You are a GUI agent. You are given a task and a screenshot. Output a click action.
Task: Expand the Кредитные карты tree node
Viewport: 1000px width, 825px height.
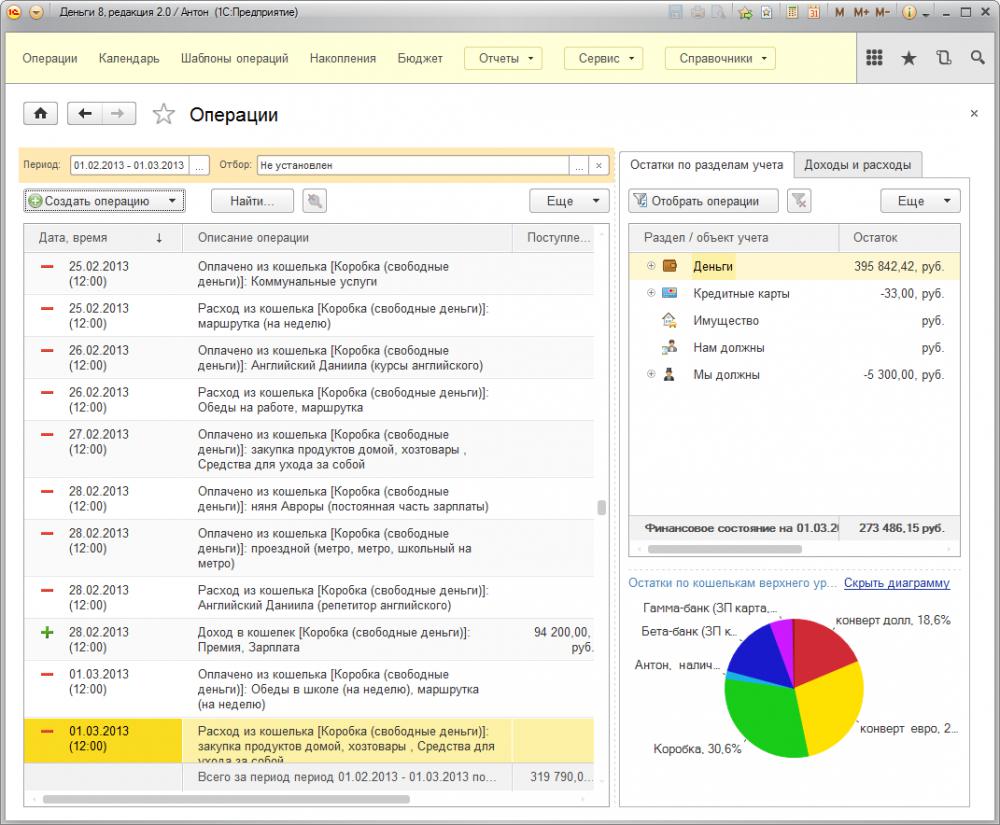pos(651,293)
